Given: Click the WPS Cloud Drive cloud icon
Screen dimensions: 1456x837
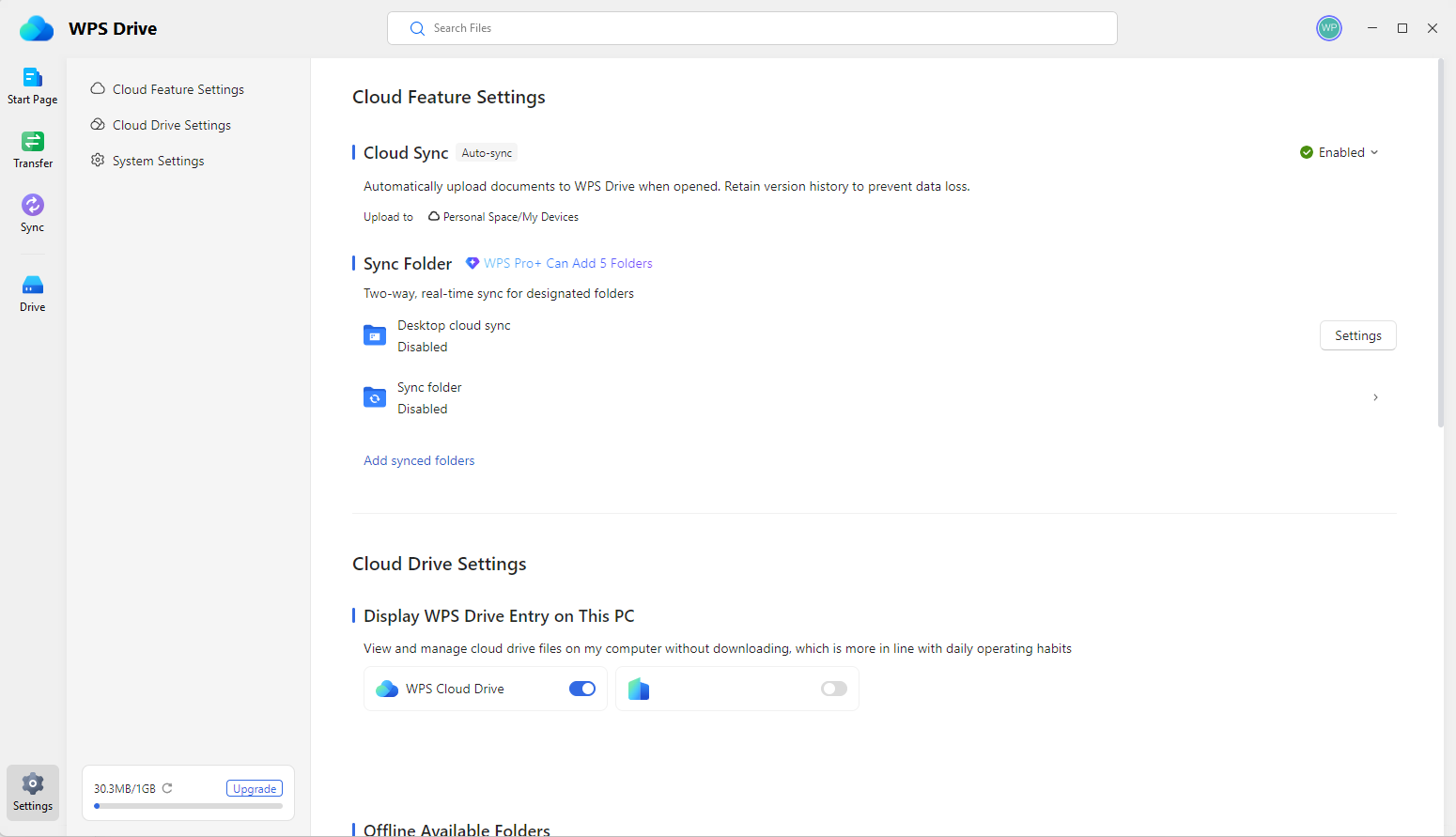Looking at the screenshot, I should 387,689.
